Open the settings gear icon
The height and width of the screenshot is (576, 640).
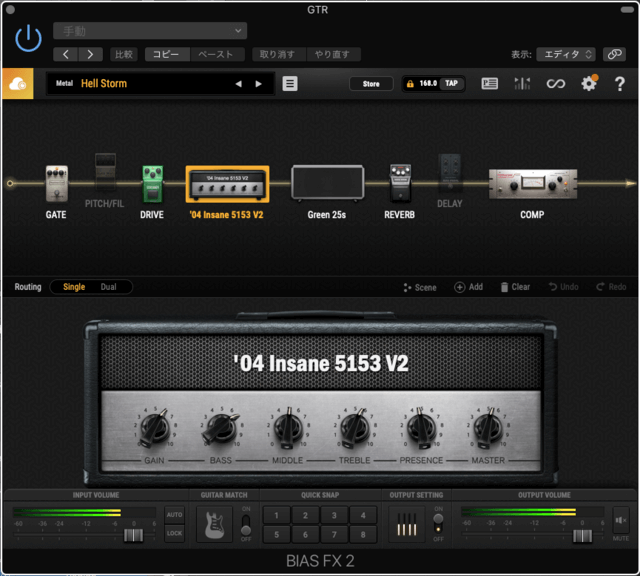[589, 84]
